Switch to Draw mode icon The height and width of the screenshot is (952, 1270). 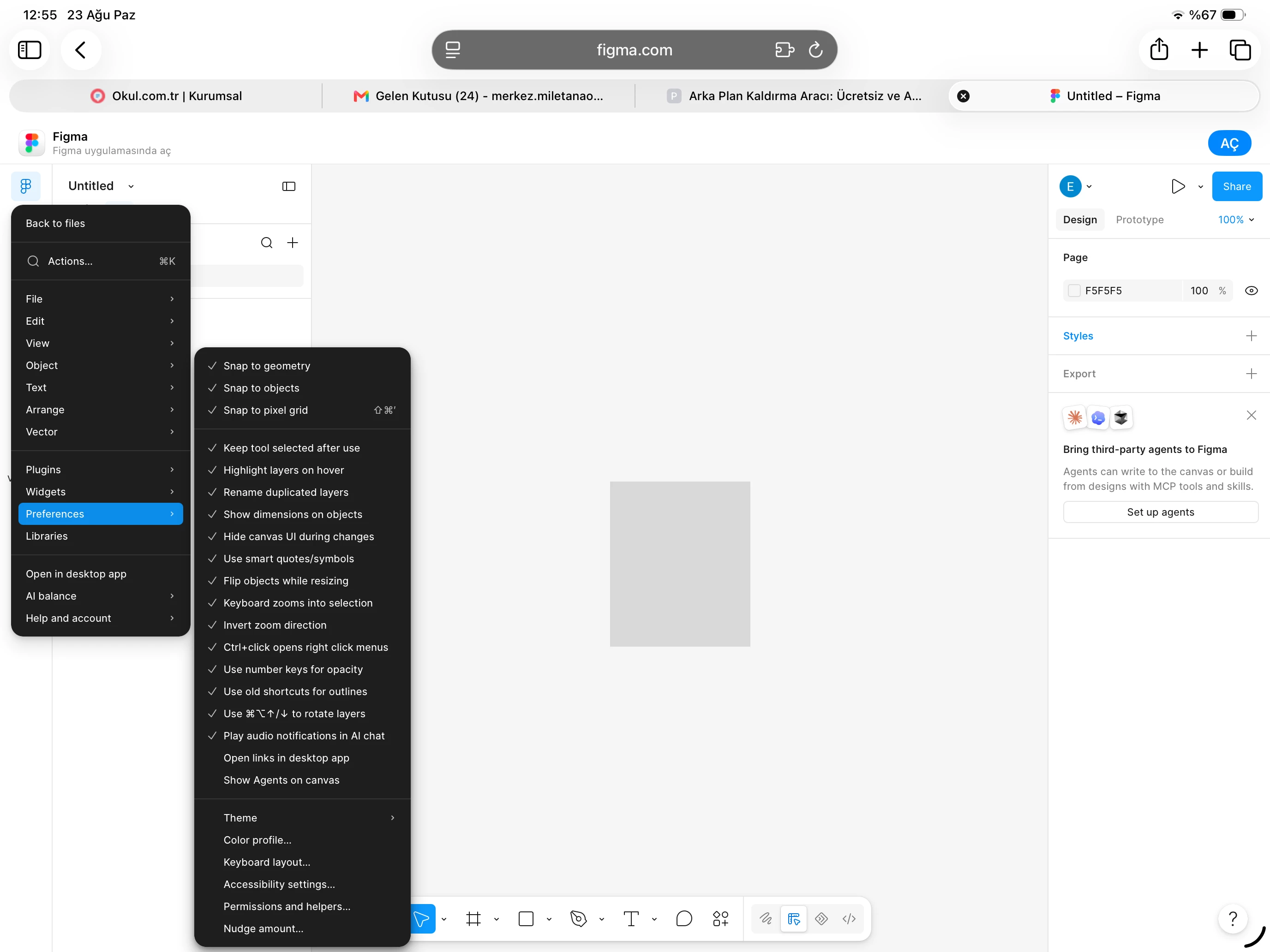click(x=766, y=919)
